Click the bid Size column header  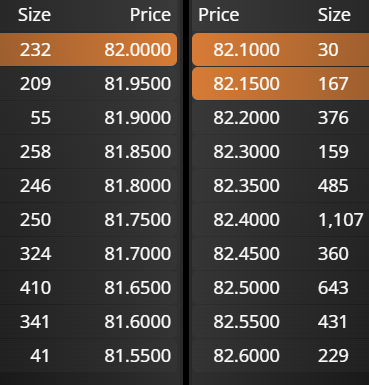click(x=34, y=15)
